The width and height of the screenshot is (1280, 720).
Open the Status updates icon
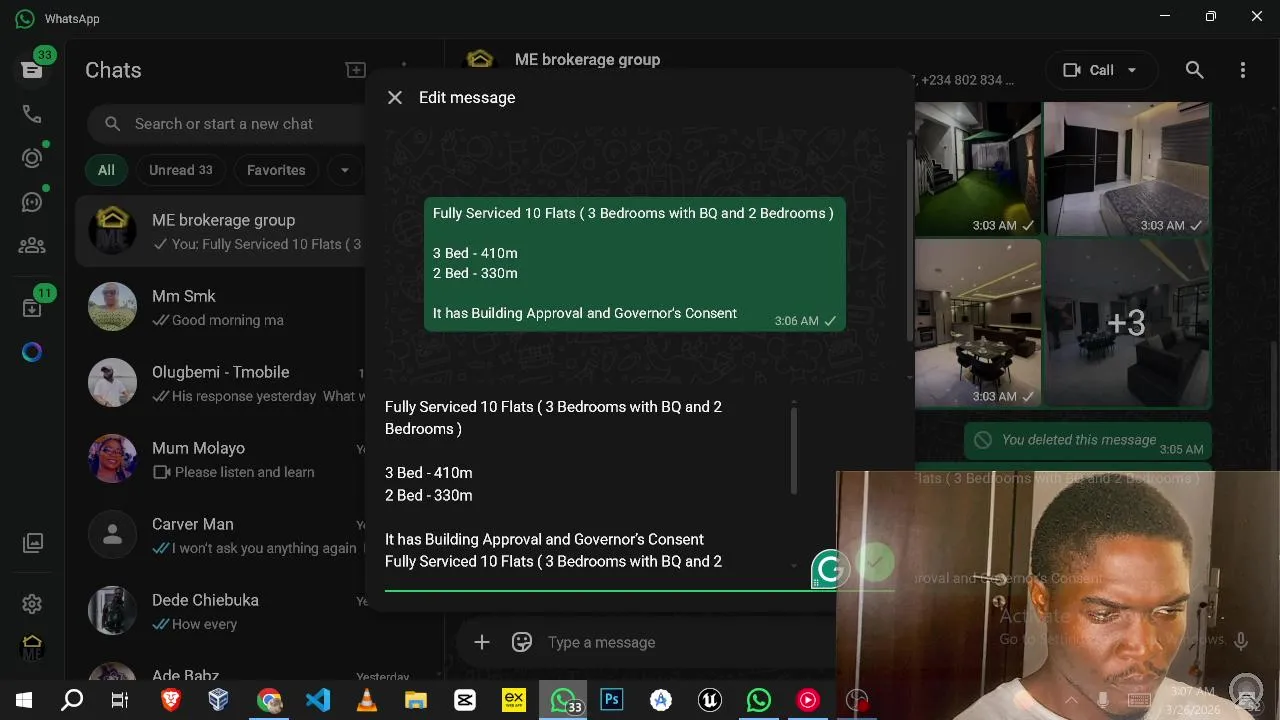point(32,158)
